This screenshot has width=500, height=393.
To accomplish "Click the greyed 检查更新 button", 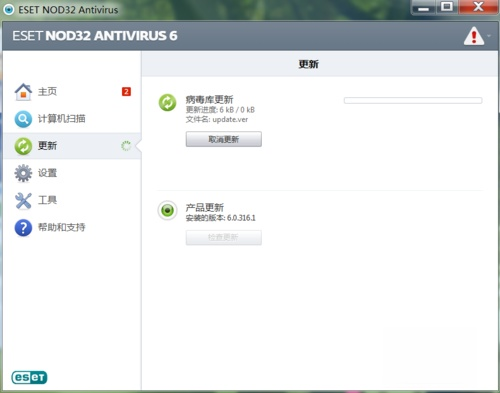I will tap(224, 238).
